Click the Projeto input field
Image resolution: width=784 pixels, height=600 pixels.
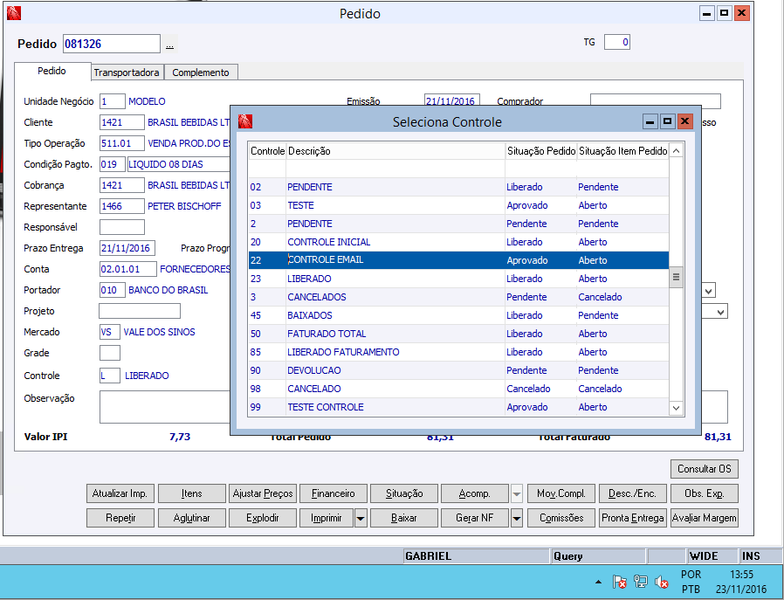[x=140, y=311]
